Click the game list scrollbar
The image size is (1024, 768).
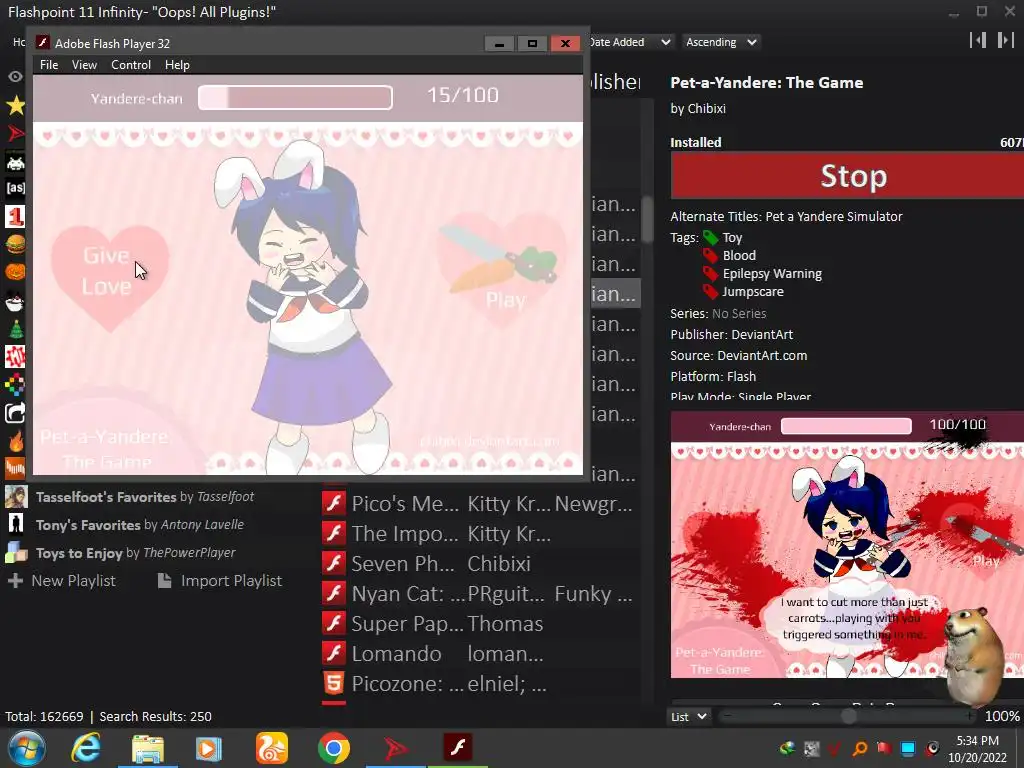[x=647, y=219]
